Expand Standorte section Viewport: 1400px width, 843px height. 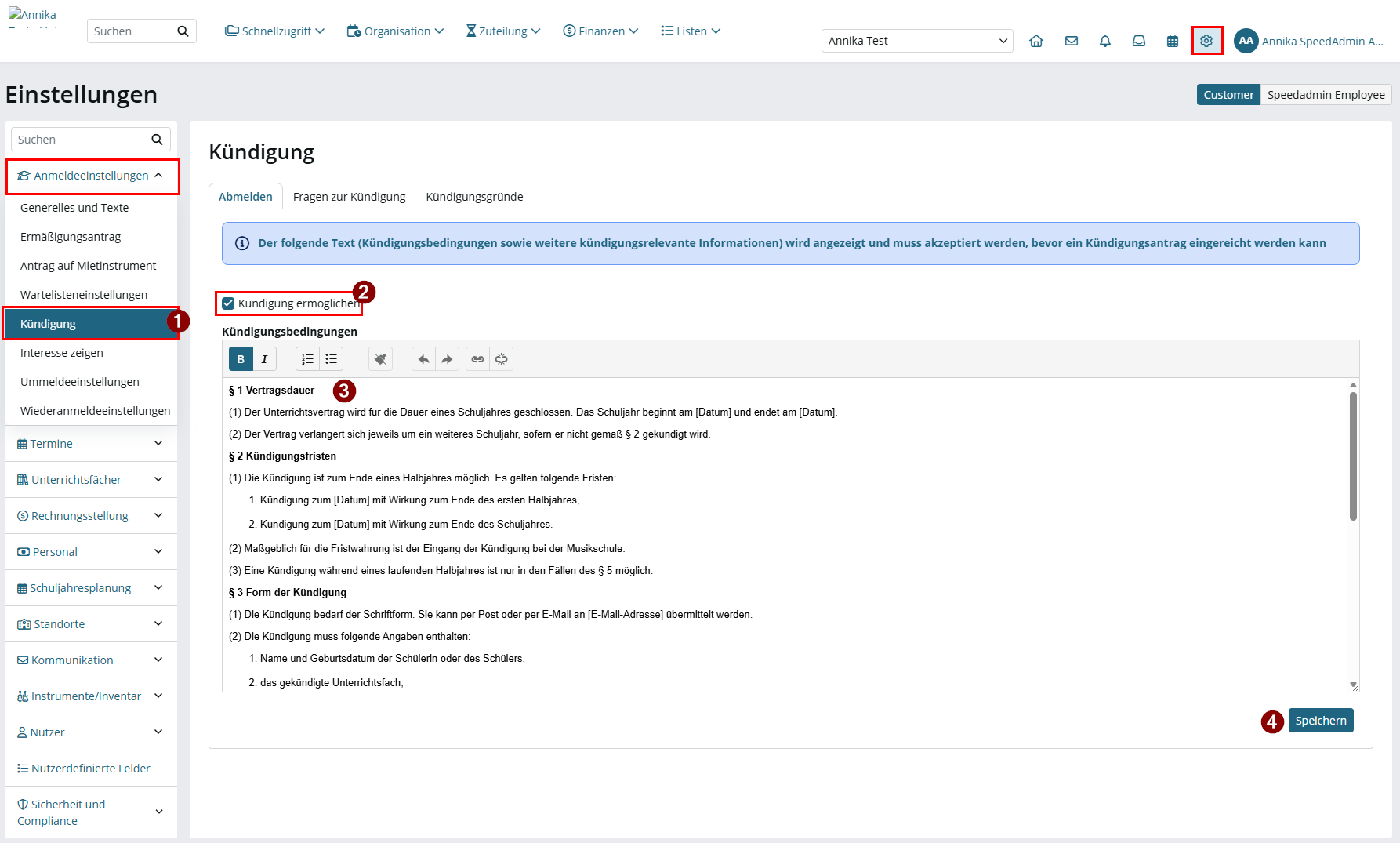click(x=91, y=624)
